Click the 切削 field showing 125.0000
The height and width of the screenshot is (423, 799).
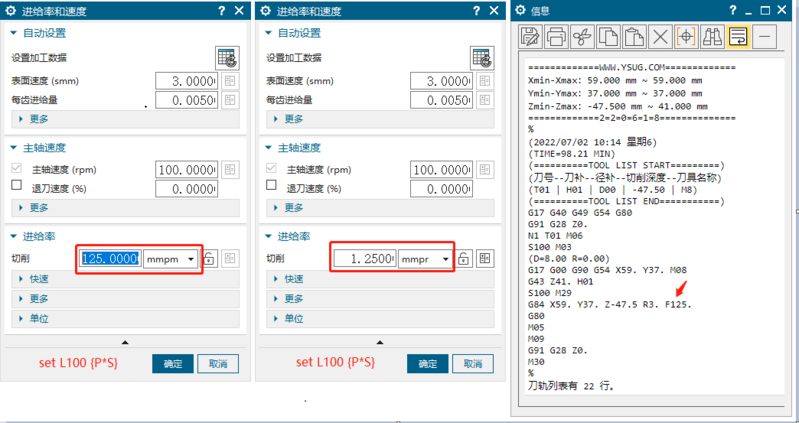coord(110,259)
